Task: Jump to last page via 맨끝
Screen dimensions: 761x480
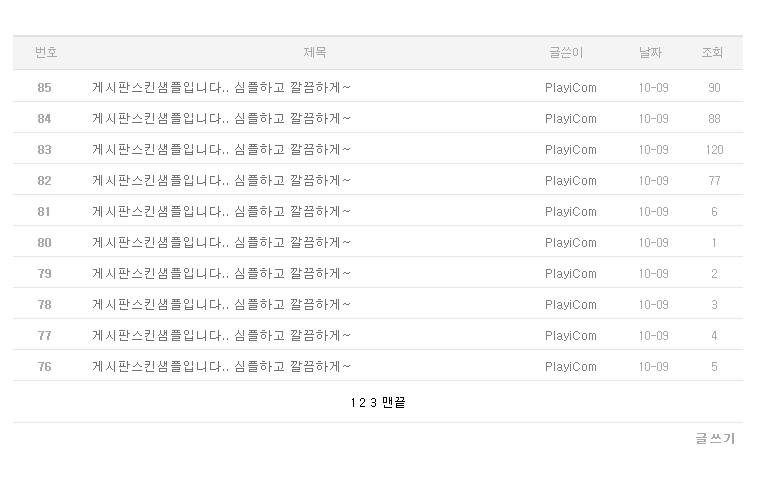Action: click(x=394, y=403)
